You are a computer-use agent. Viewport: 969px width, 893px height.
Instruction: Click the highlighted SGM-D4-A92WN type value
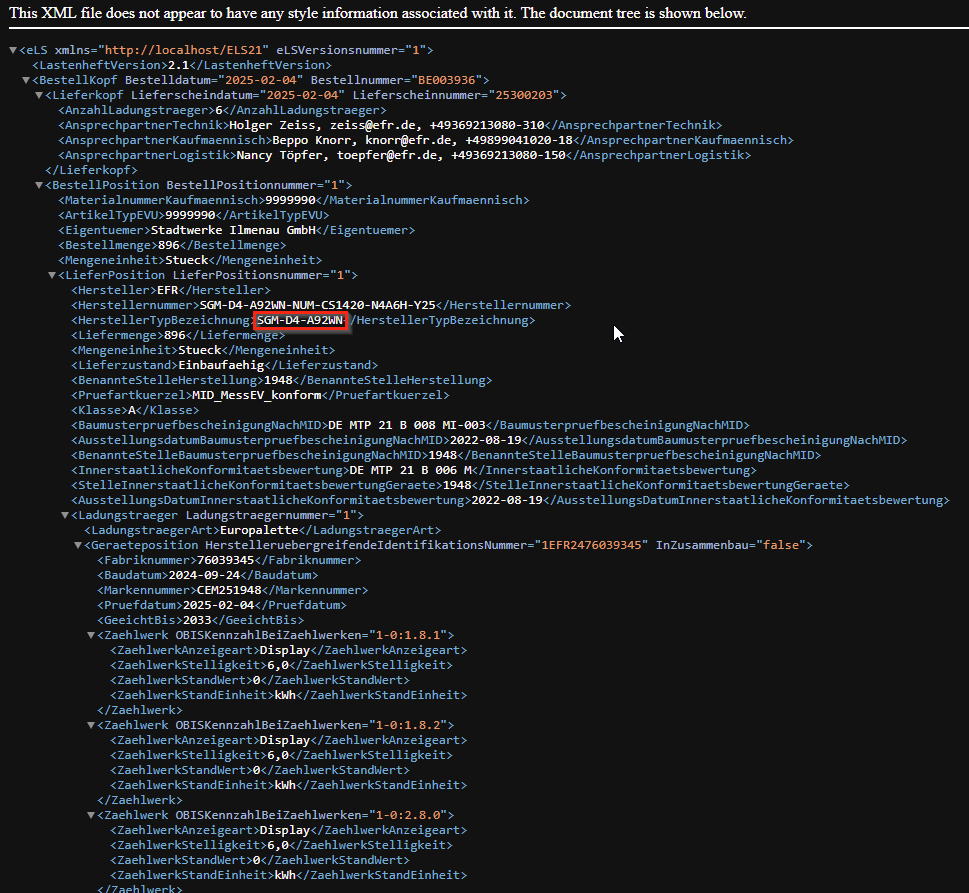[300, 320]
